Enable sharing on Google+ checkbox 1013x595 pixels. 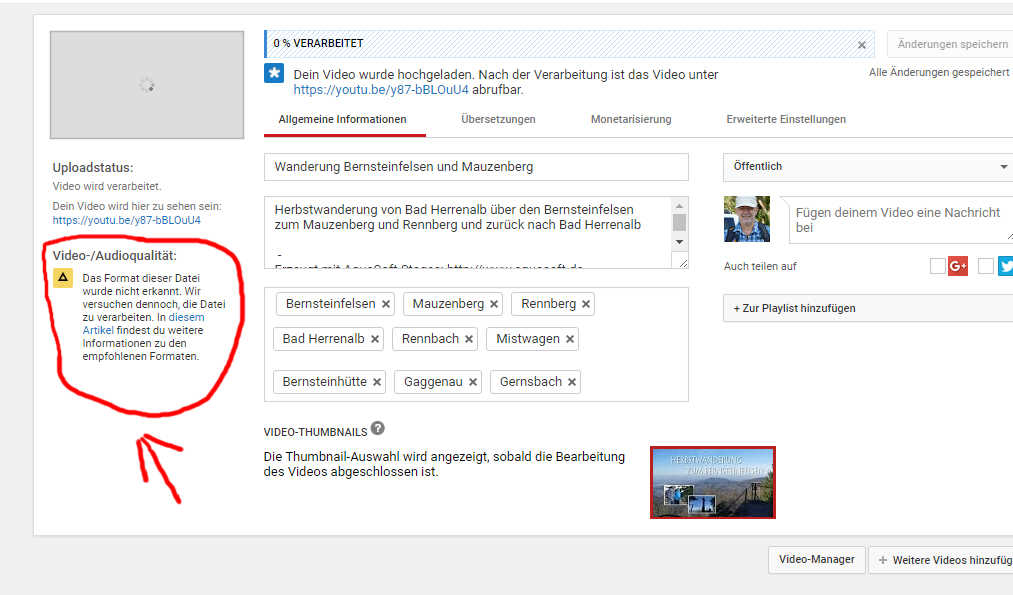pos(937,266)
